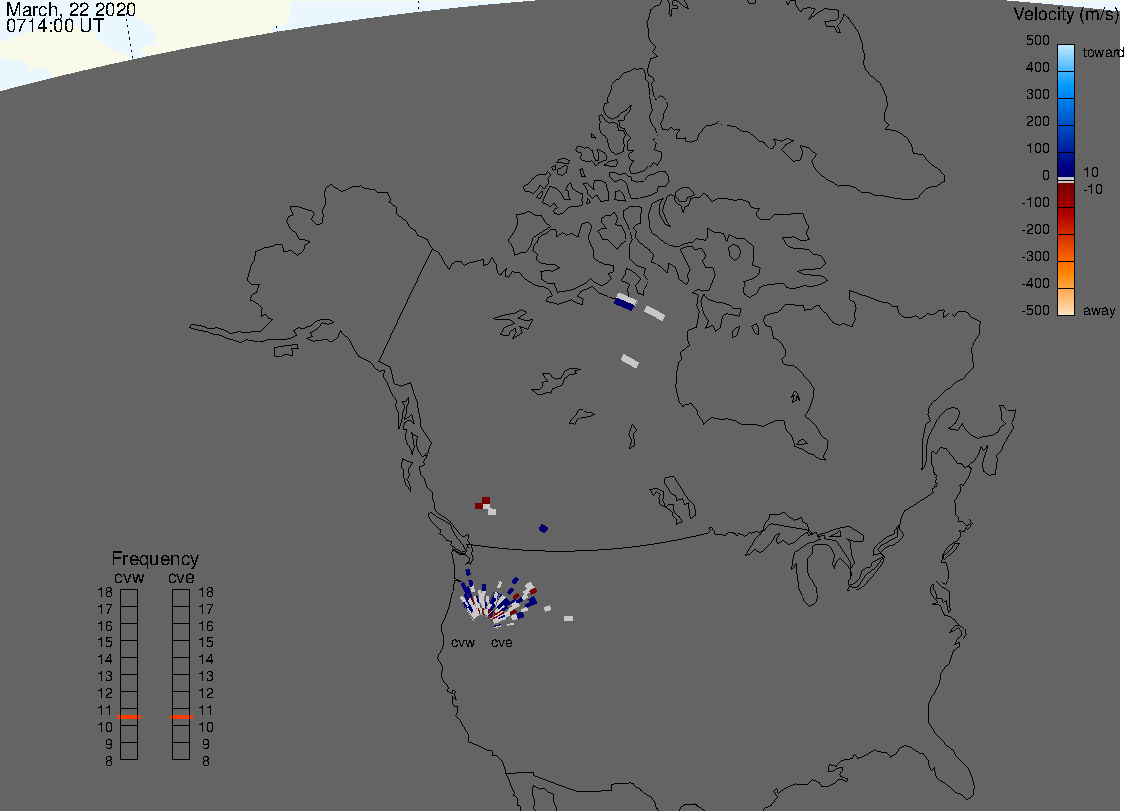This screenshot has width=1124, height=811.
Task: Click the "16" label beside the cvw frequency bar
Action: click(x=105, y=626)
